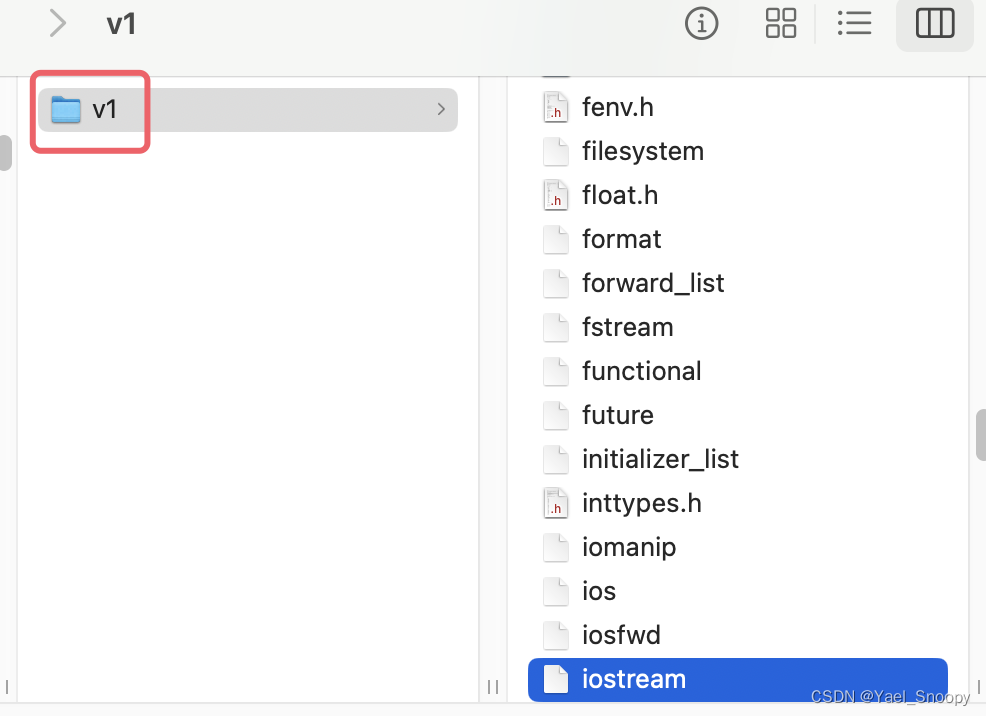
Task: Click the iomanip file icon
Action: [x=556, y=547]
